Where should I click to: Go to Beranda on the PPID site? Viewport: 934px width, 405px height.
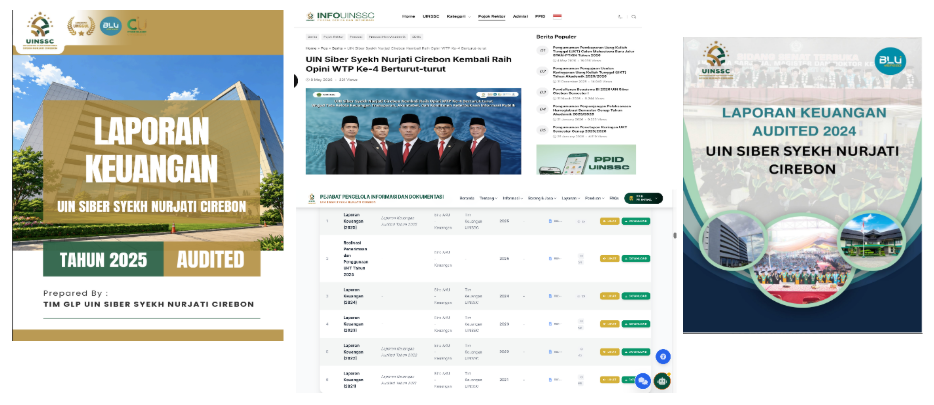467,198
